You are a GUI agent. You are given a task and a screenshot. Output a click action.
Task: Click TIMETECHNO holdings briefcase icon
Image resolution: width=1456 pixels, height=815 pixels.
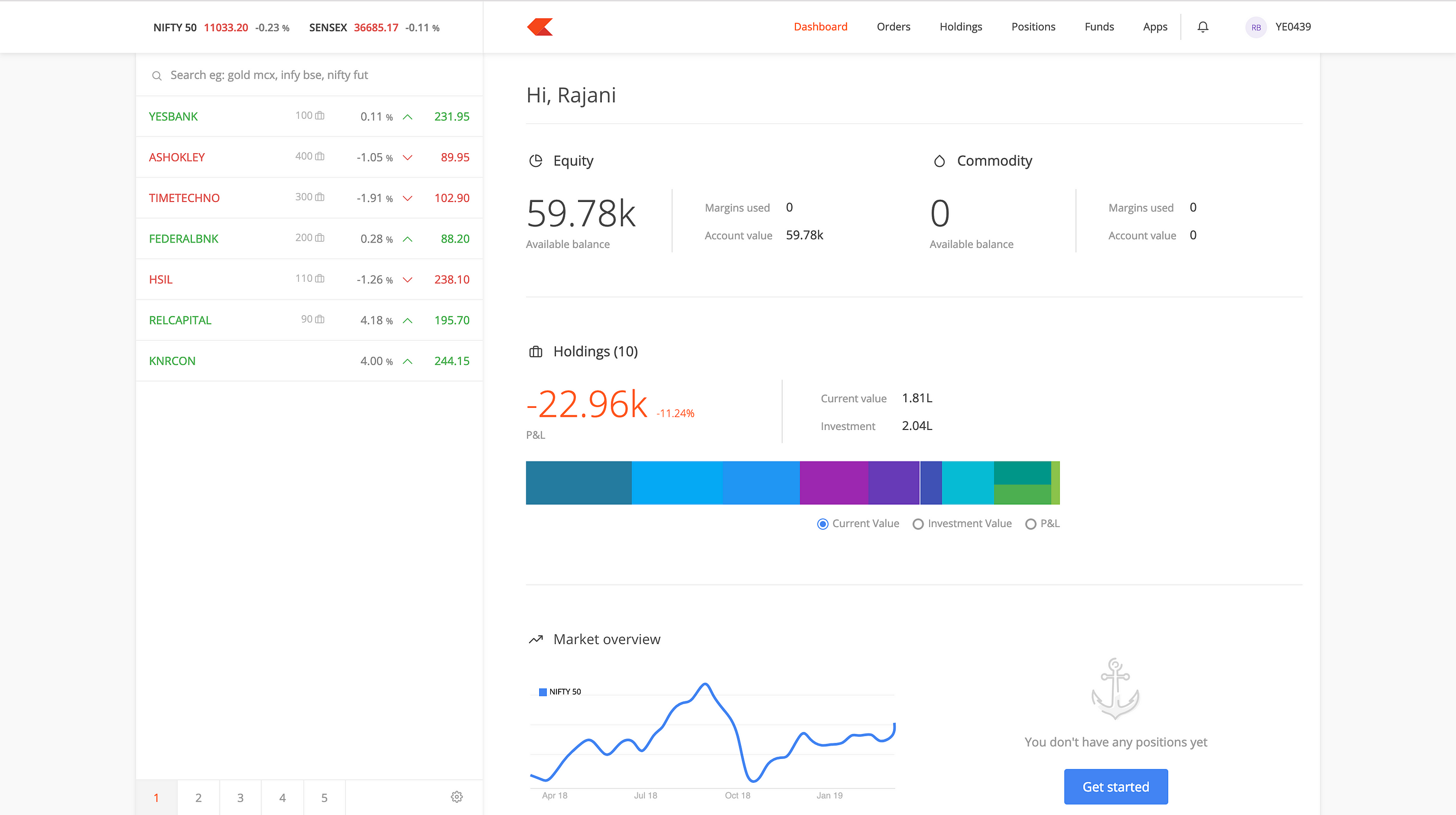319,197
